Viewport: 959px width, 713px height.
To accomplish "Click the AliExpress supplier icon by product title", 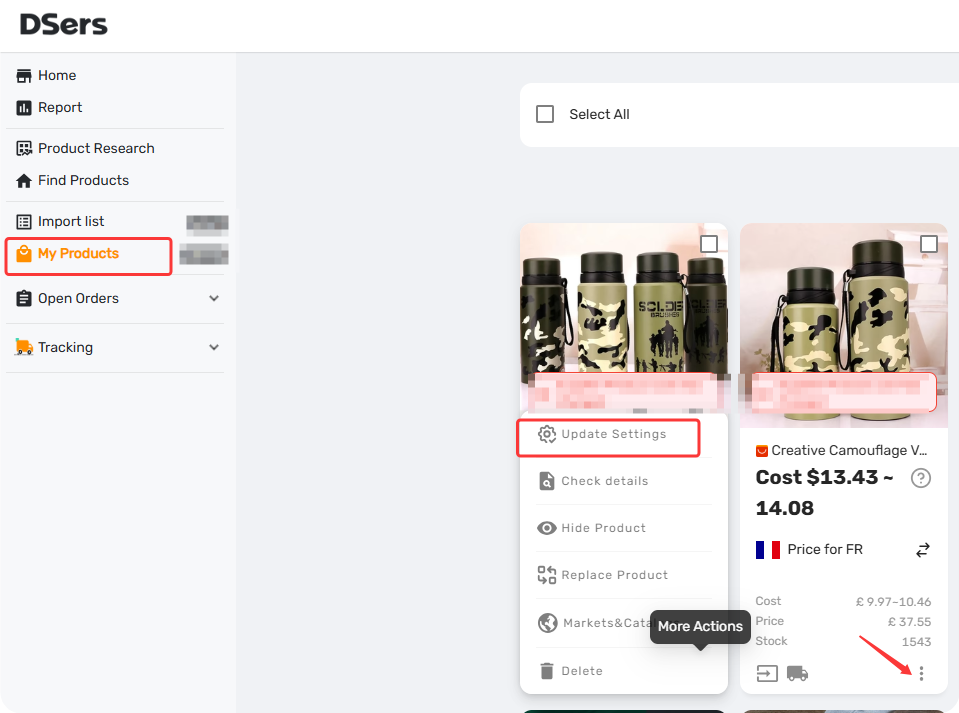I will (761, 451).
